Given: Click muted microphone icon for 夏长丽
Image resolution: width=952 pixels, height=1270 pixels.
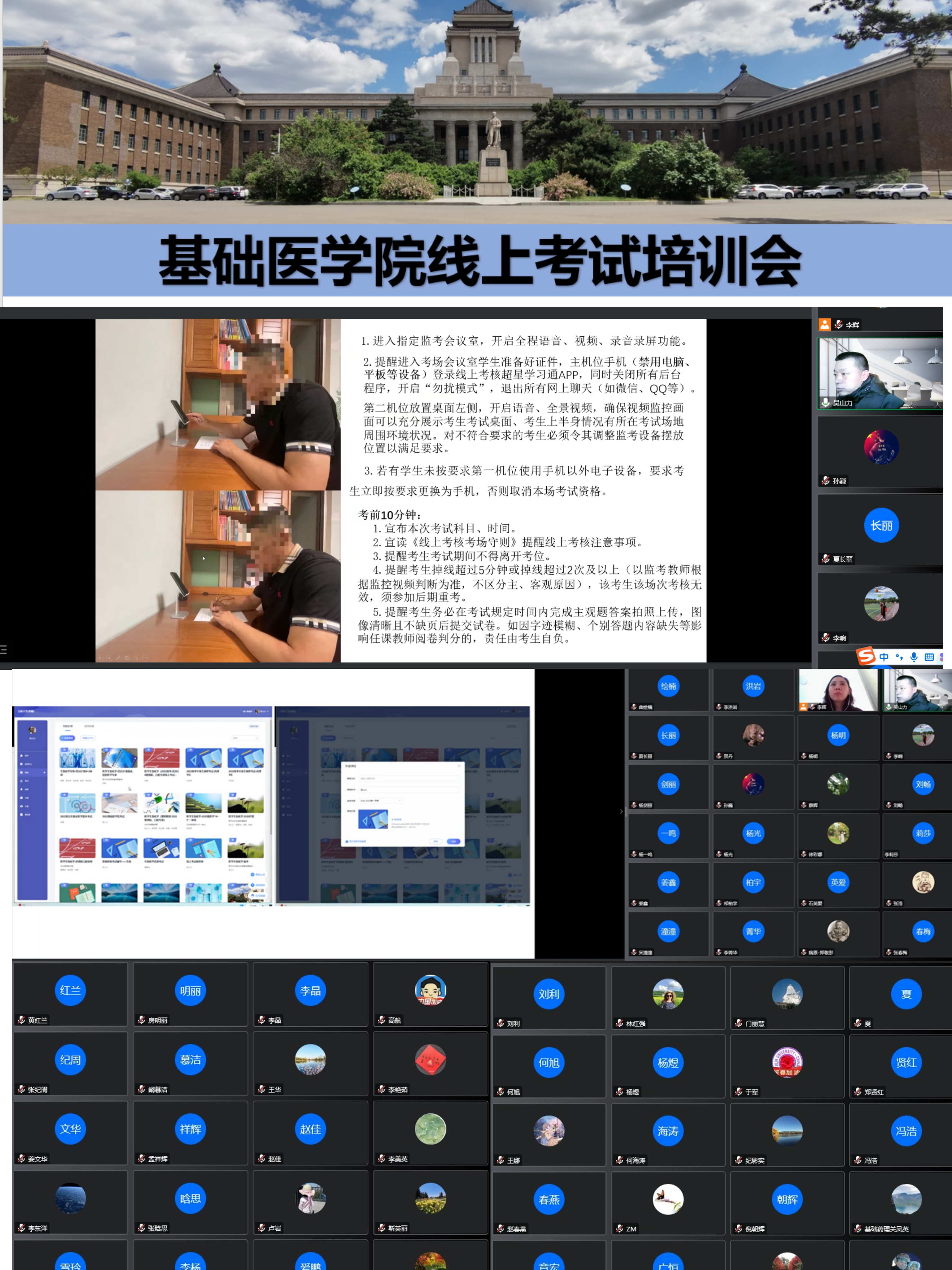Looking at the screenshot, I should [x=826, y=559].
